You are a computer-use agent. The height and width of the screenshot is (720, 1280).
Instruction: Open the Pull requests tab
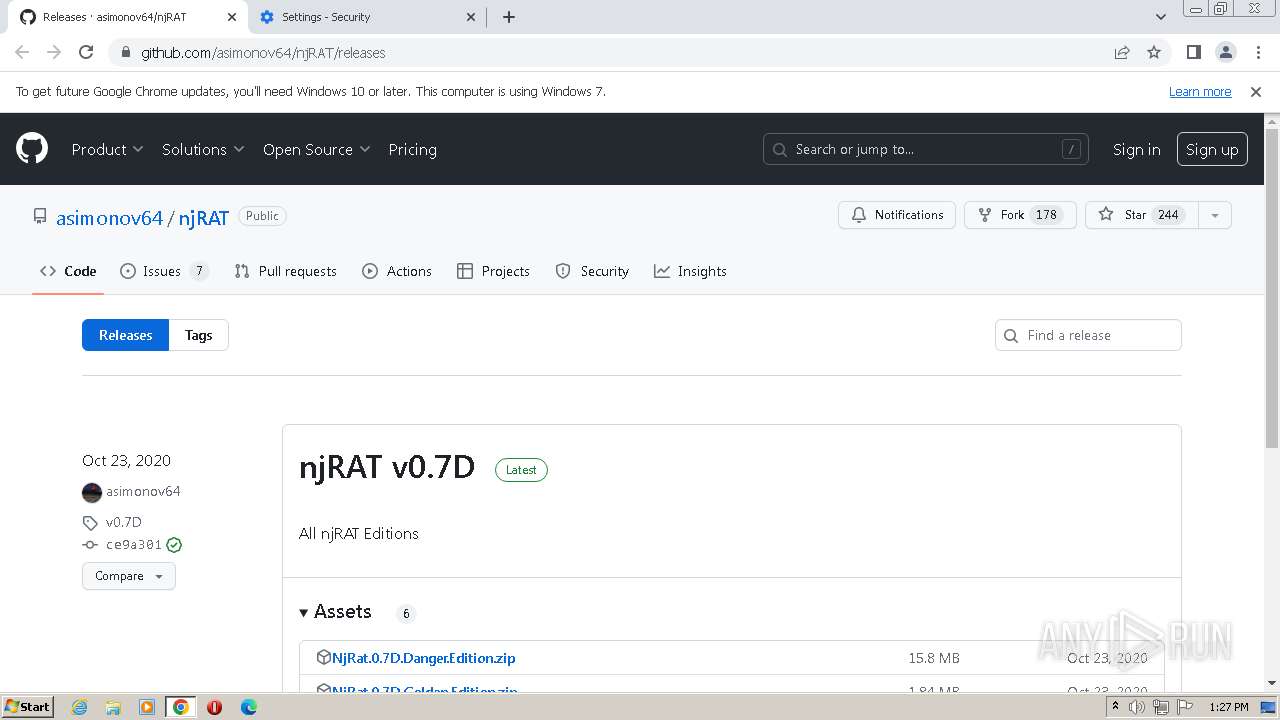coord(285,271)
